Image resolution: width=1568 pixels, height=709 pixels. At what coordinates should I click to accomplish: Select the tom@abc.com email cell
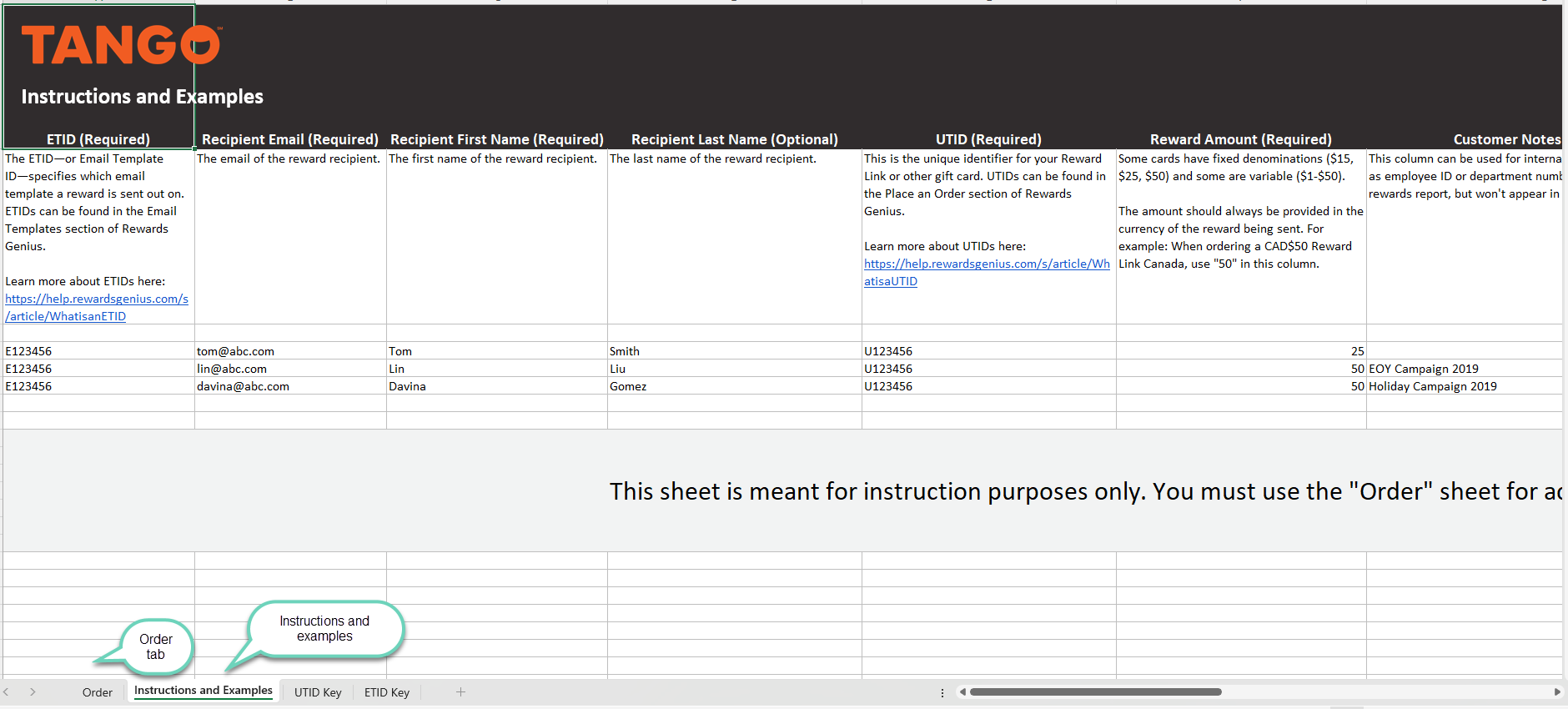[289, 351]
